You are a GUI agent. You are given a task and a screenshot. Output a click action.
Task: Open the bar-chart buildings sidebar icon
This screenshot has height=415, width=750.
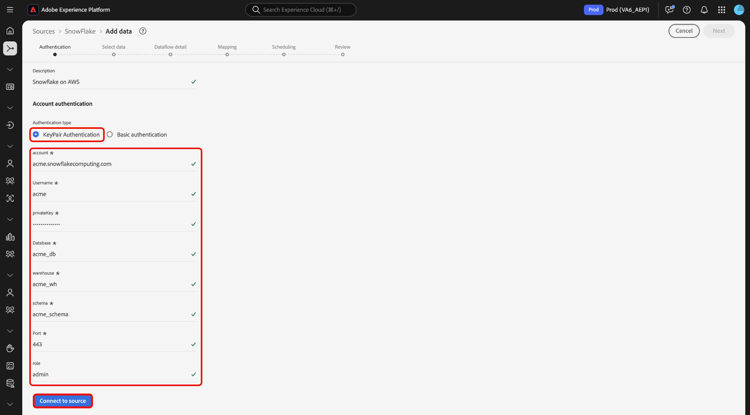pyautogui.click(x=10, y=237)
